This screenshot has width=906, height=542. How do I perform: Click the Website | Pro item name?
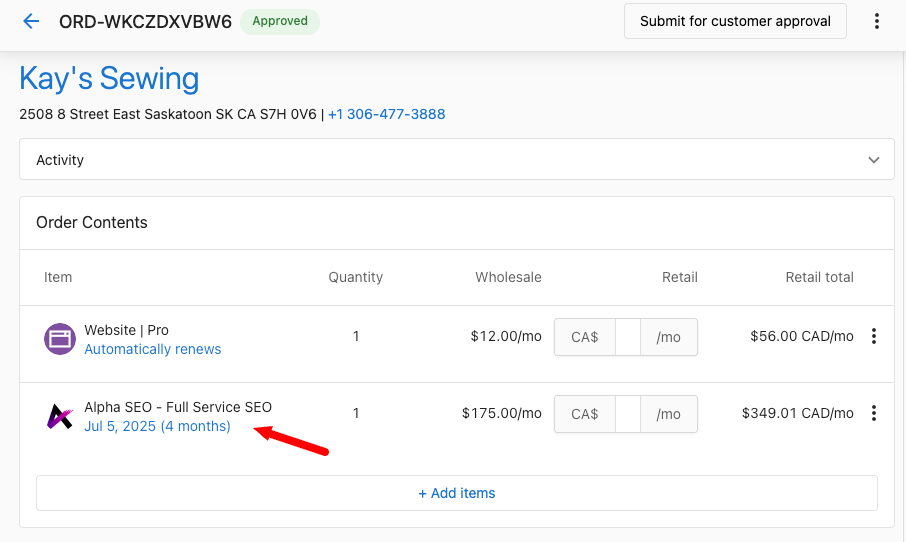point(127,331)
